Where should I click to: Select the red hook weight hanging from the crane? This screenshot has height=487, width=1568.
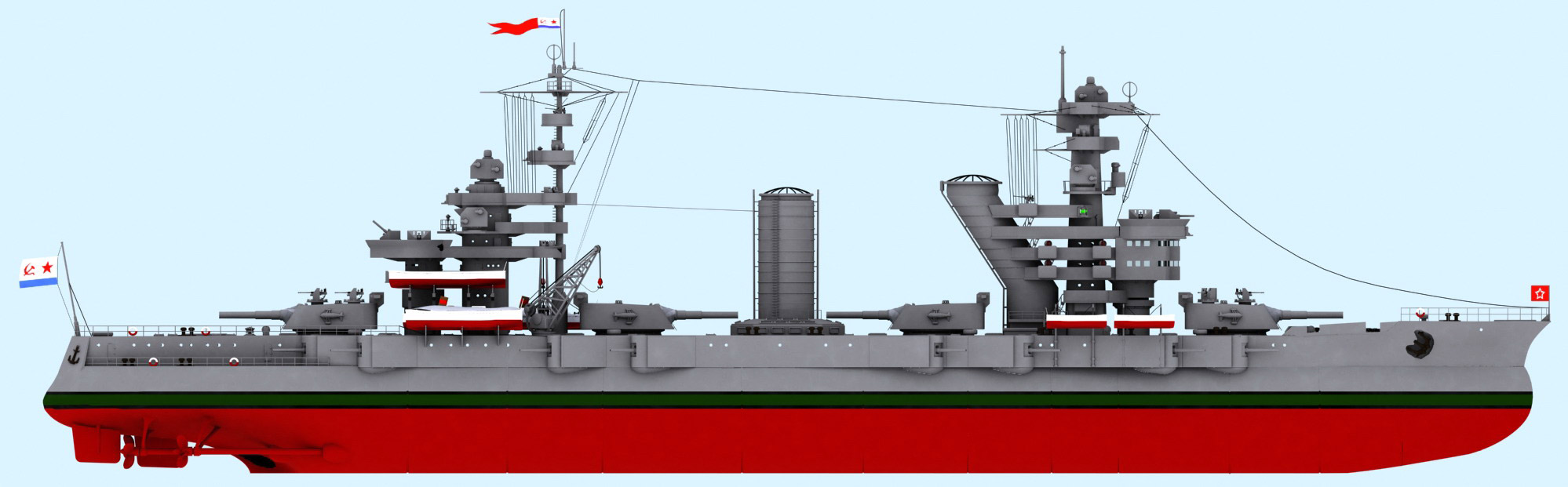point(600,280)
